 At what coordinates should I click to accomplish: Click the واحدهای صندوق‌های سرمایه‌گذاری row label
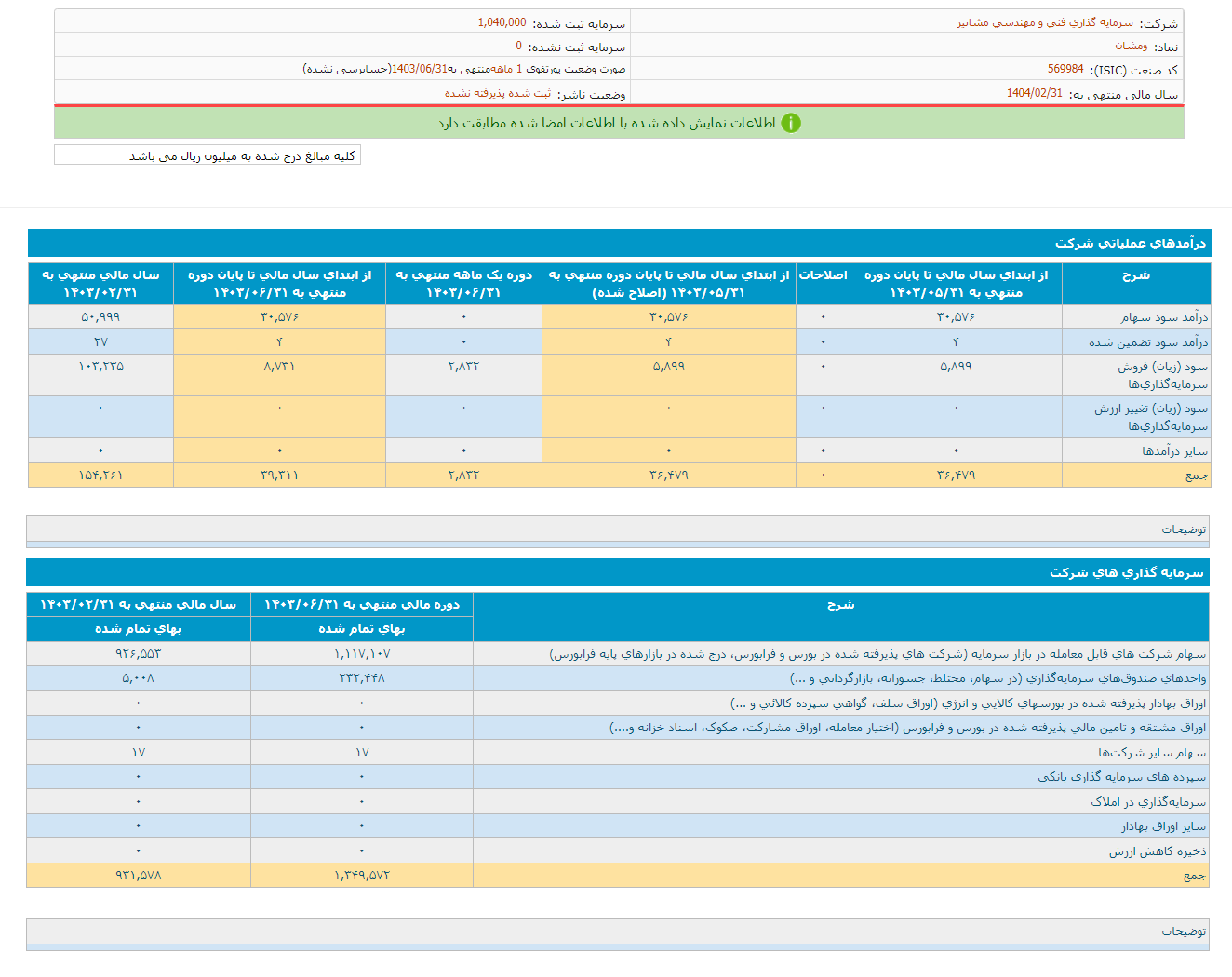[998, 678]
